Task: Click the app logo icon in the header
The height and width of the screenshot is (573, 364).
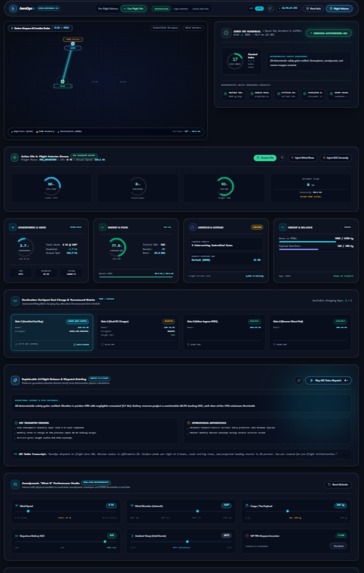Action: point(13,8)
